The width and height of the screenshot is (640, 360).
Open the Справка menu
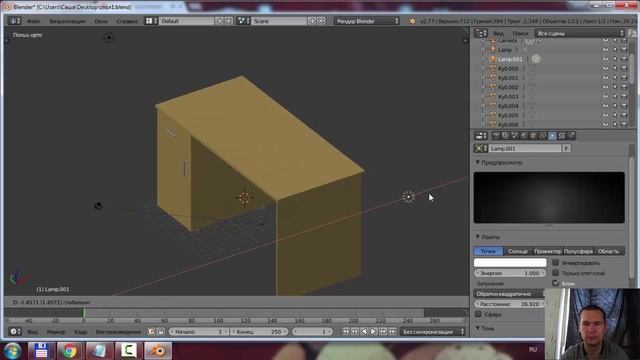(127, 21)
